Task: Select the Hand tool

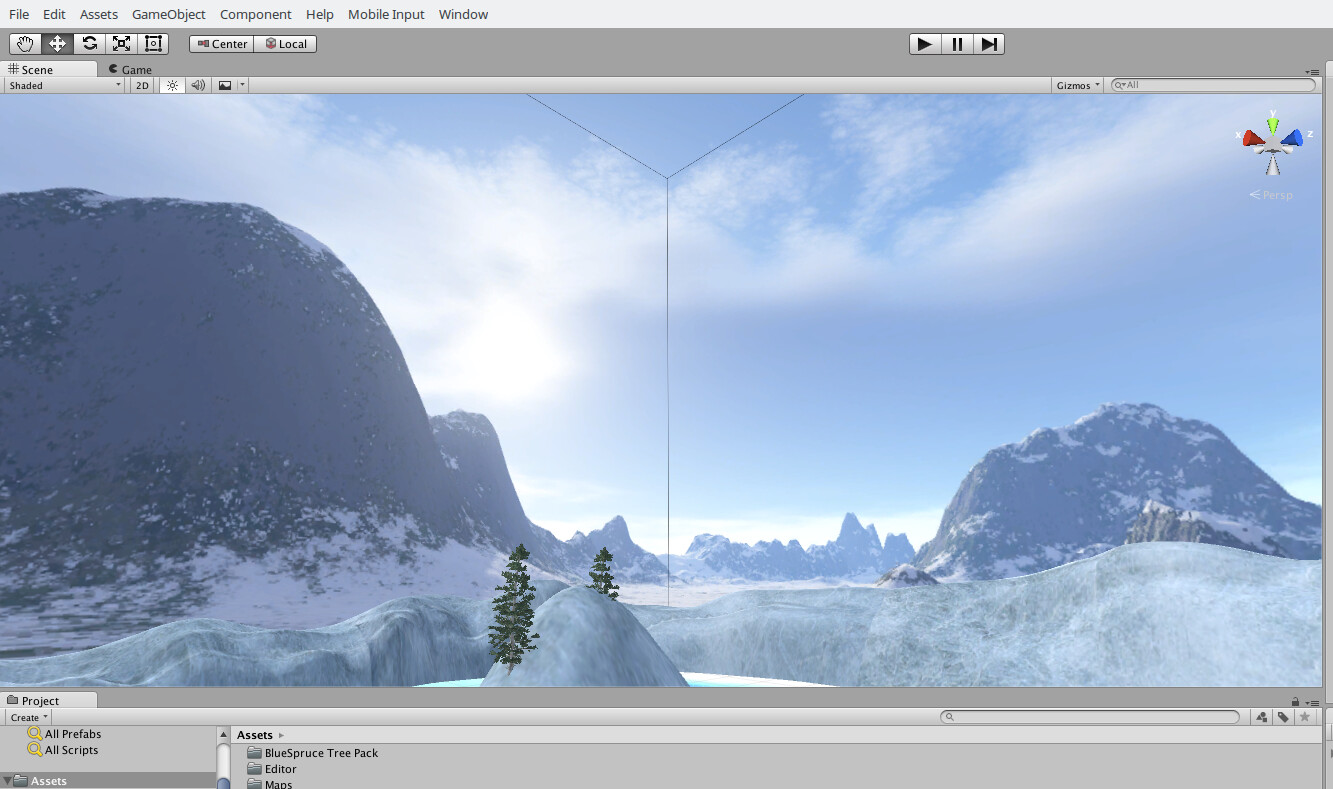Action: 24,43
